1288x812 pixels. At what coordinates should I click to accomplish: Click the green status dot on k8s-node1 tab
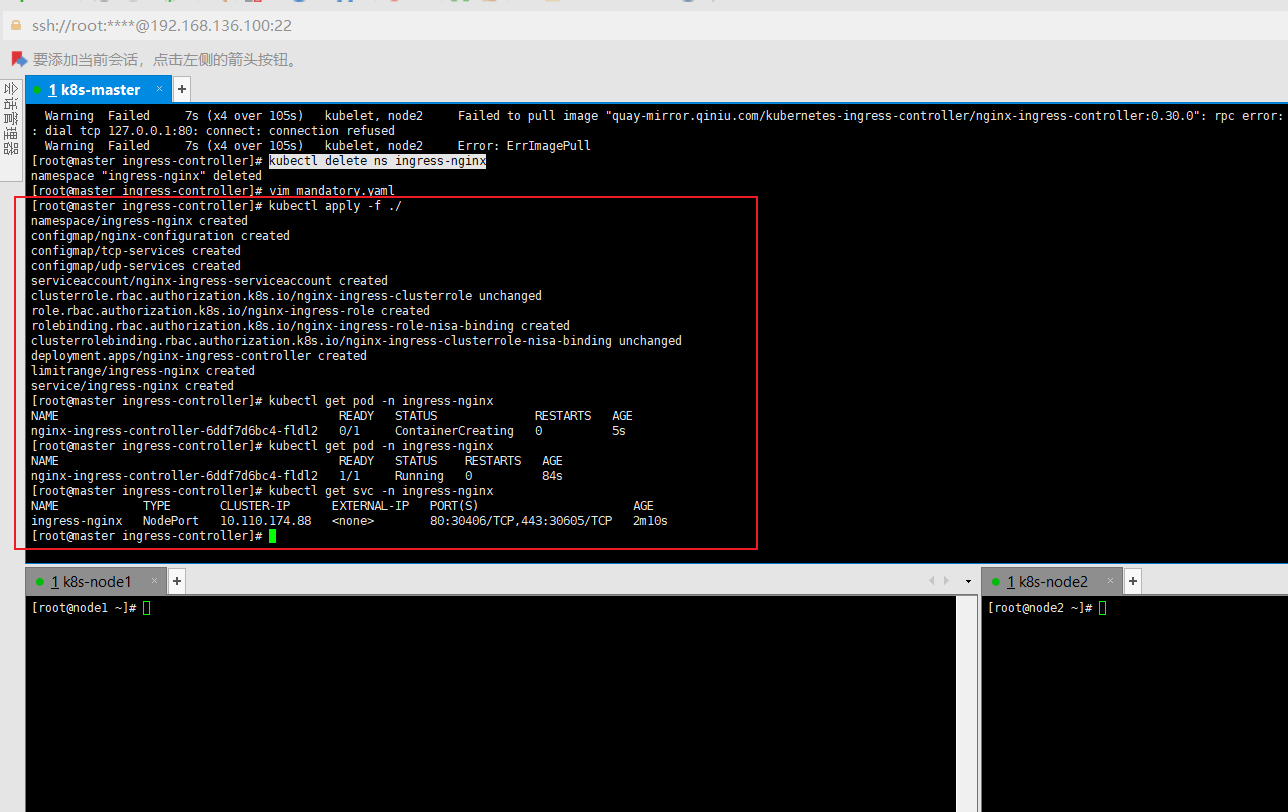coord(40,582)
